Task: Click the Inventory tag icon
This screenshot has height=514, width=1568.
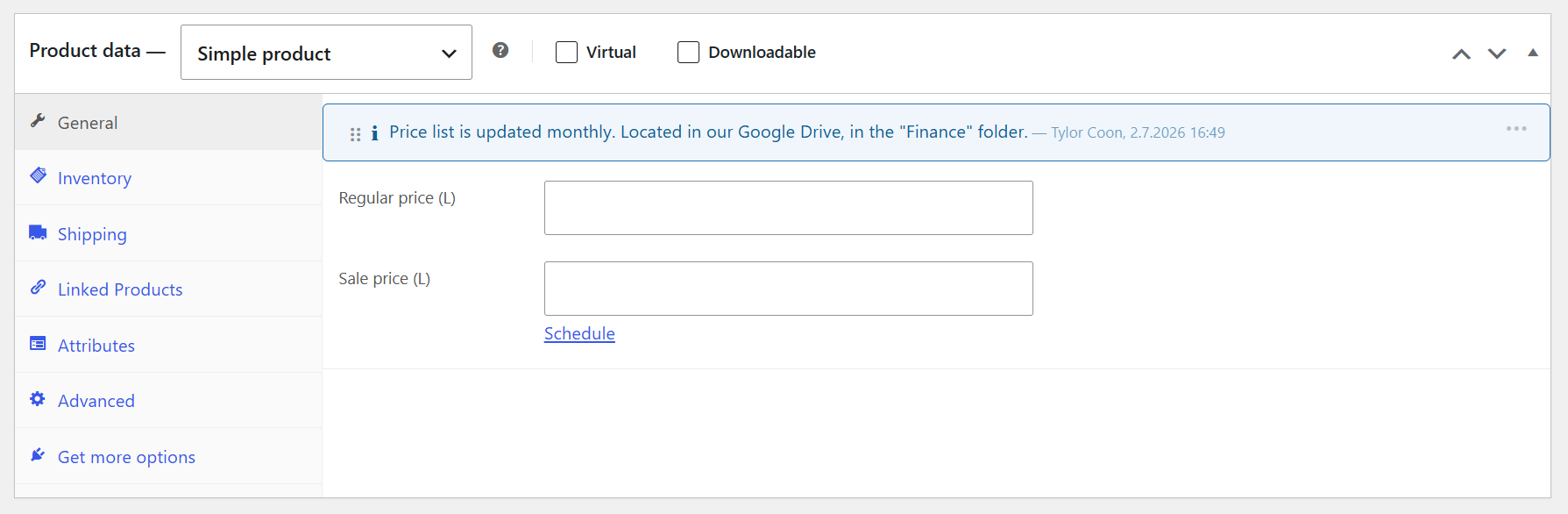Action: [37, 176]
